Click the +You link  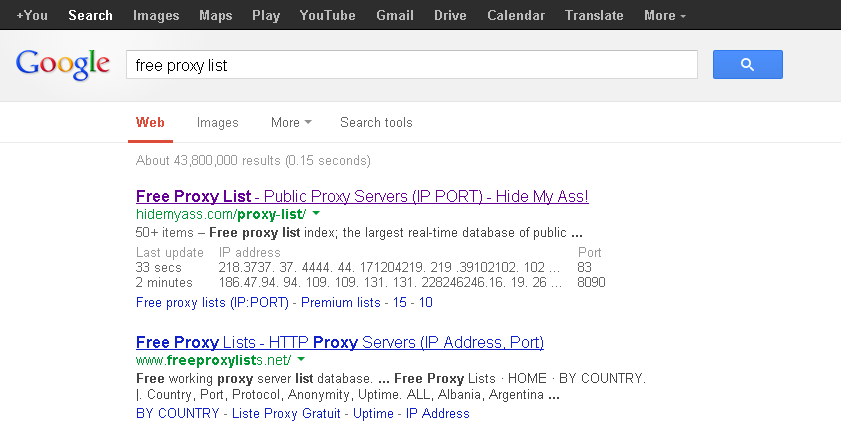pyautogui.click(x=32, y=16)
